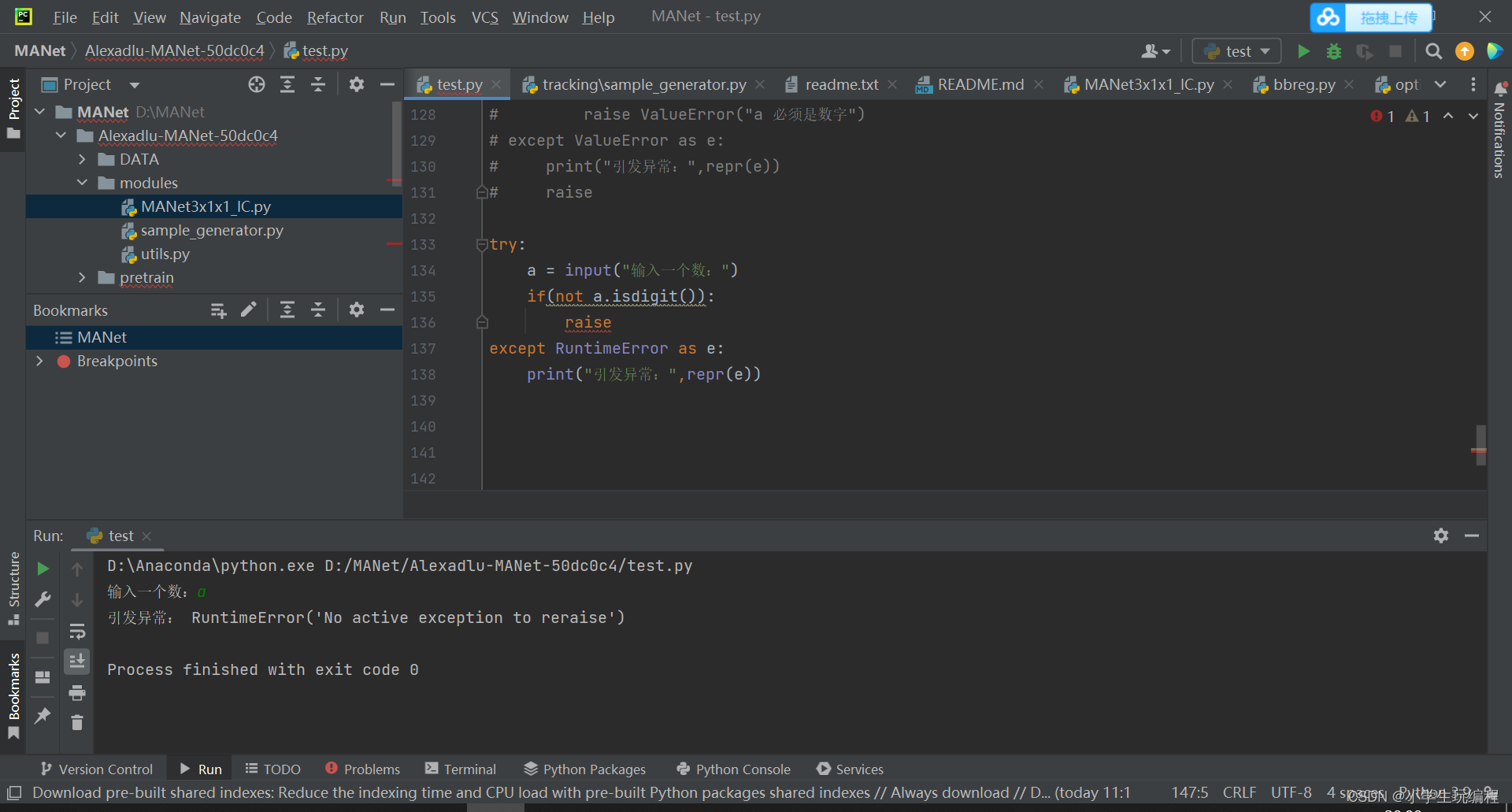
Task: Close the test.py editor tab
Action: click(496, 84)
